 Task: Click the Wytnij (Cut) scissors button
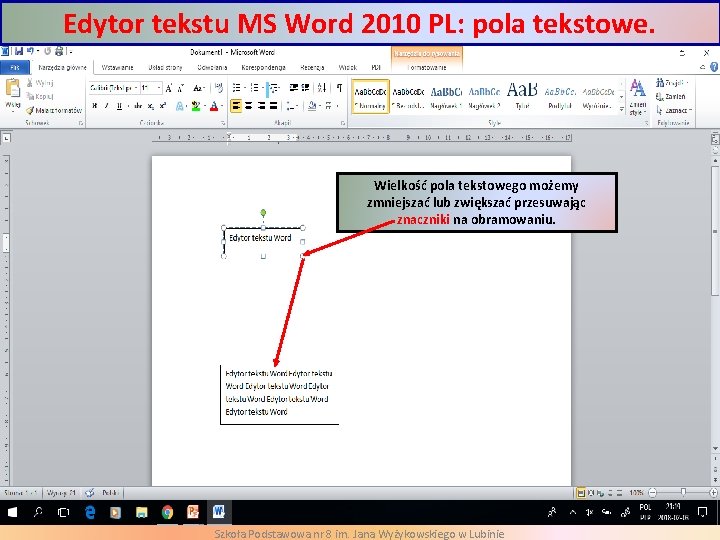pos(40,83)
